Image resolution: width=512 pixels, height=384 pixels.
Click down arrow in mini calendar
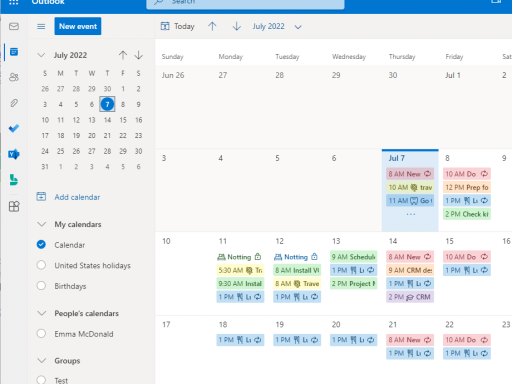[x=139, y=55]
